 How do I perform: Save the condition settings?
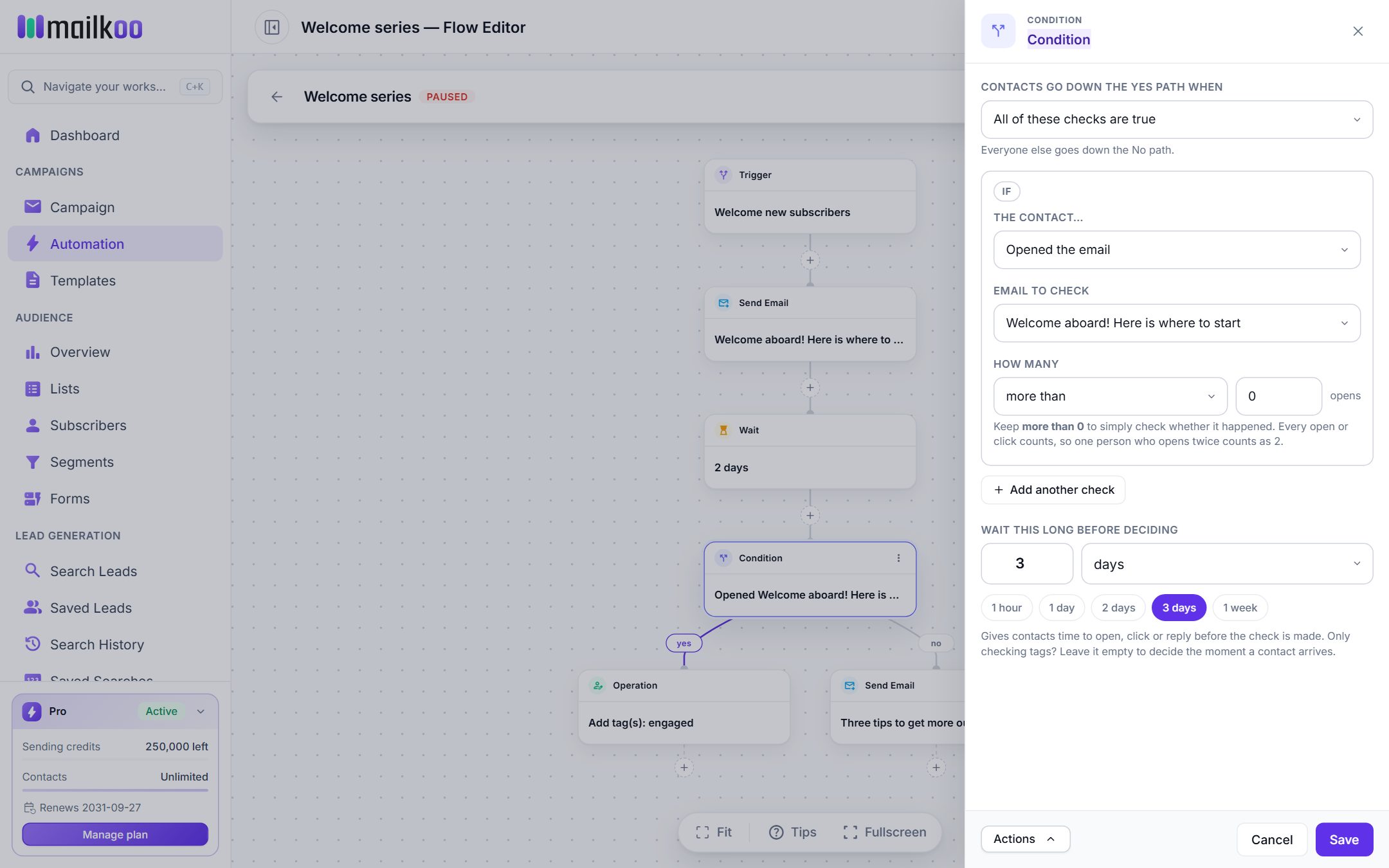tap(1344, 840)
